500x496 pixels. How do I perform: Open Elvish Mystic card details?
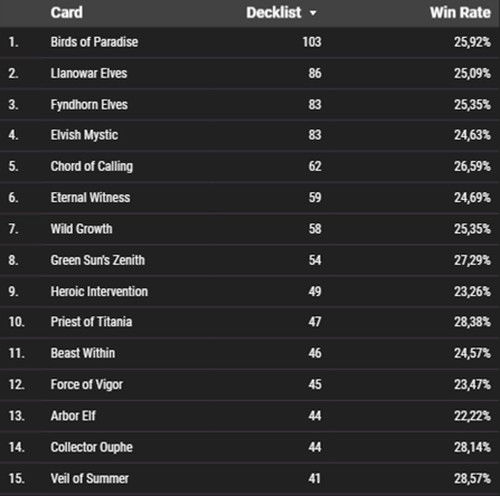[84, 135]
